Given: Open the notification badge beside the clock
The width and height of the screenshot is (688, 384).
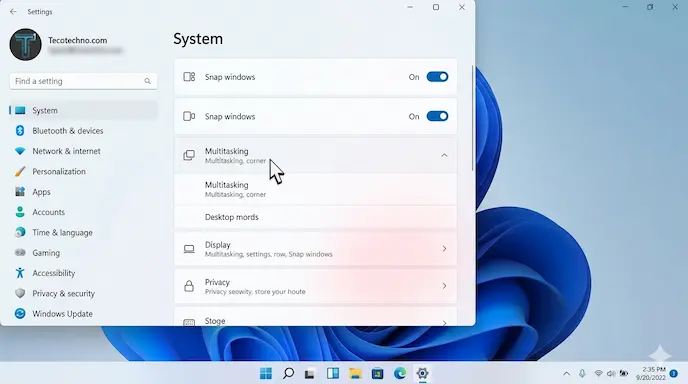Looking at the screenshot, I should (x=674, y=373).
